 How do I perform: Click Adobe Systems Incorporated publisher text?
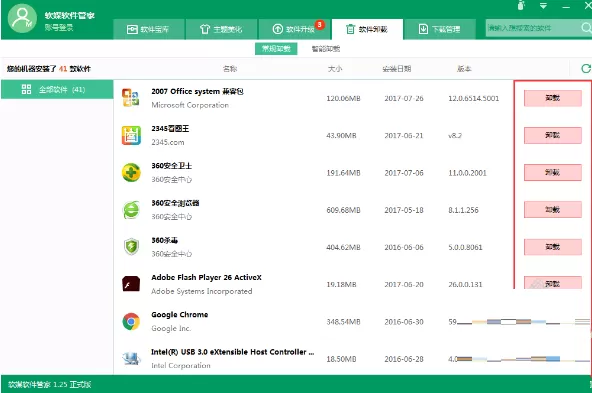(202, 291)
